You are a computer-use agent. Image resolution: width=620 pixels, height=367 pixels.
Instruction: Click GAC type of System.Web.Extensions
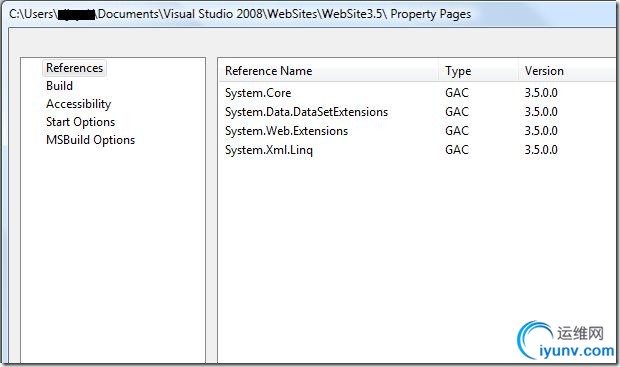[457, 131]
